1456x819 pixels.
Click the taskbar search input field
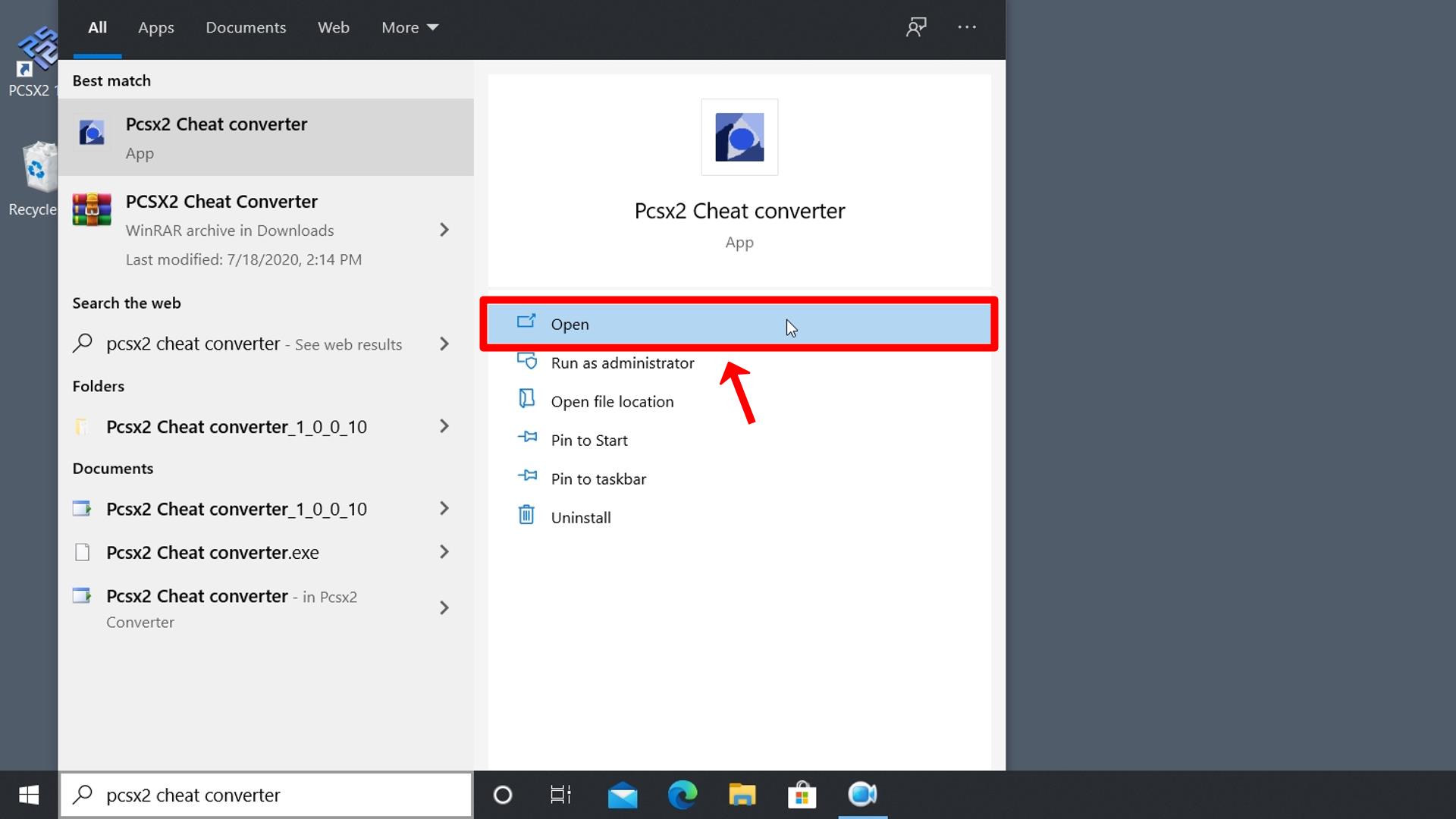pos(266,795)
